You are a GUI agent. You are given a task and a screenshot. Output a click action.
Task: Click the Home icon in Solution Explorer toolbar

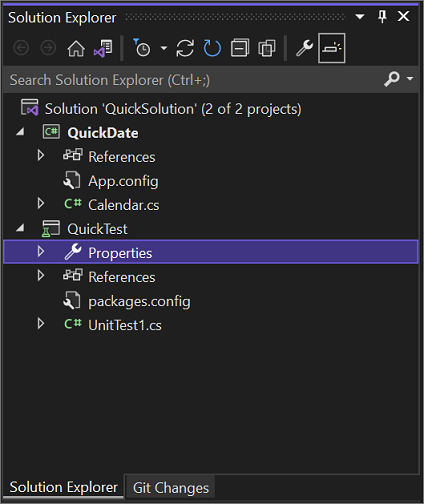coord(76,48)
